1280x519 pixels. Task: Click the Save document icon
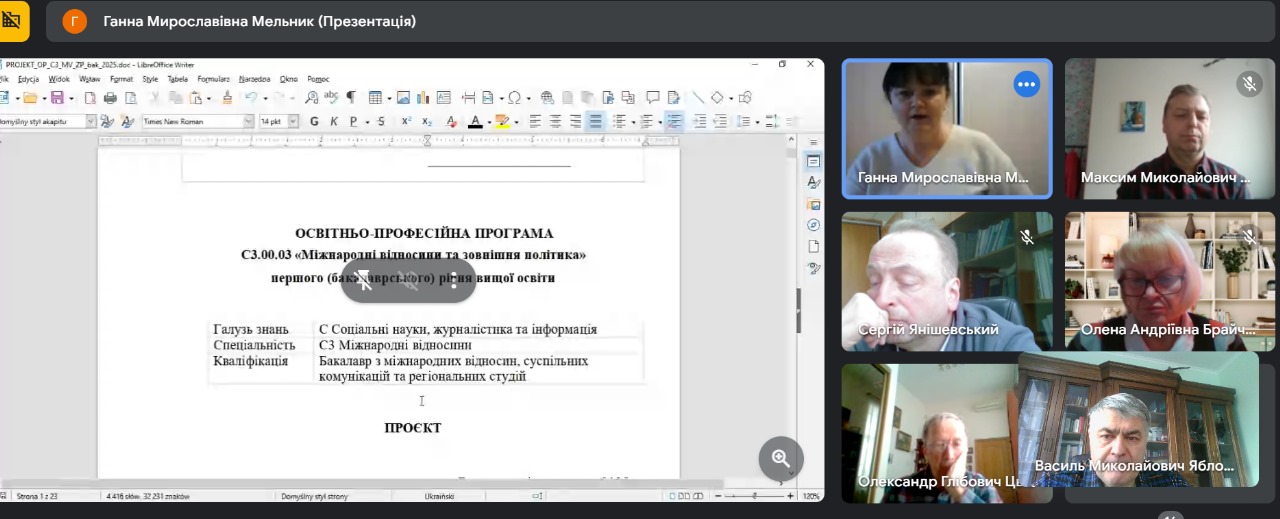57,98
